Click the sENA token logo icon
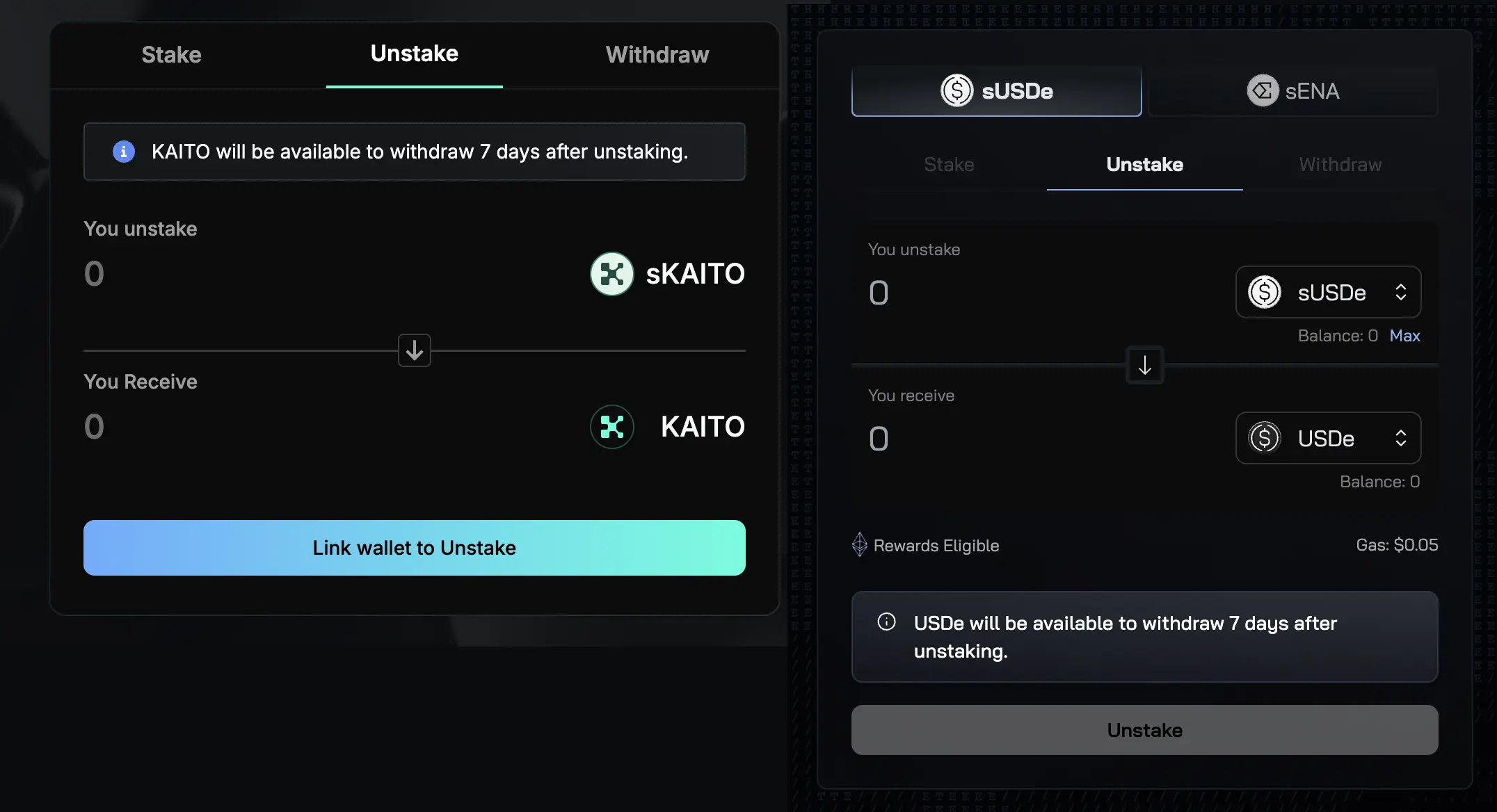This screenshot has height=812, width=1497. (x=1262, y=90)
